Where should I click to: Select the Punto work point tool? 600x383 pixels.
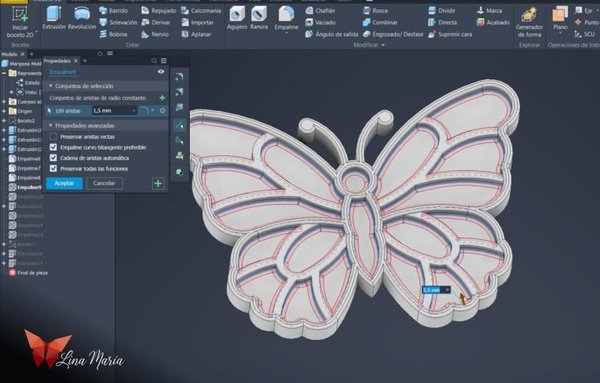[587, 23]
